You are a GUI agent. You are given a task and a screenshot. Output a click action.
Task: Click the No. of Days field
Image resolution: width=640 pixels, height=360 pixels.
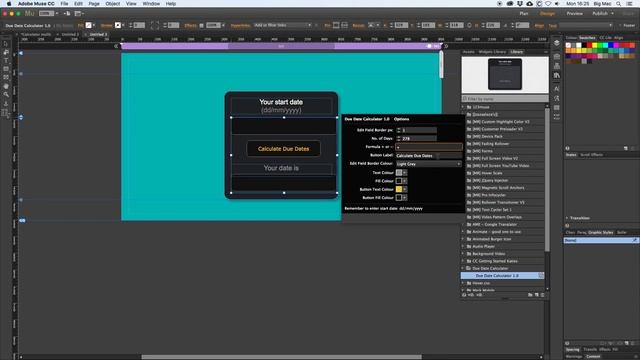coord(419,138)
